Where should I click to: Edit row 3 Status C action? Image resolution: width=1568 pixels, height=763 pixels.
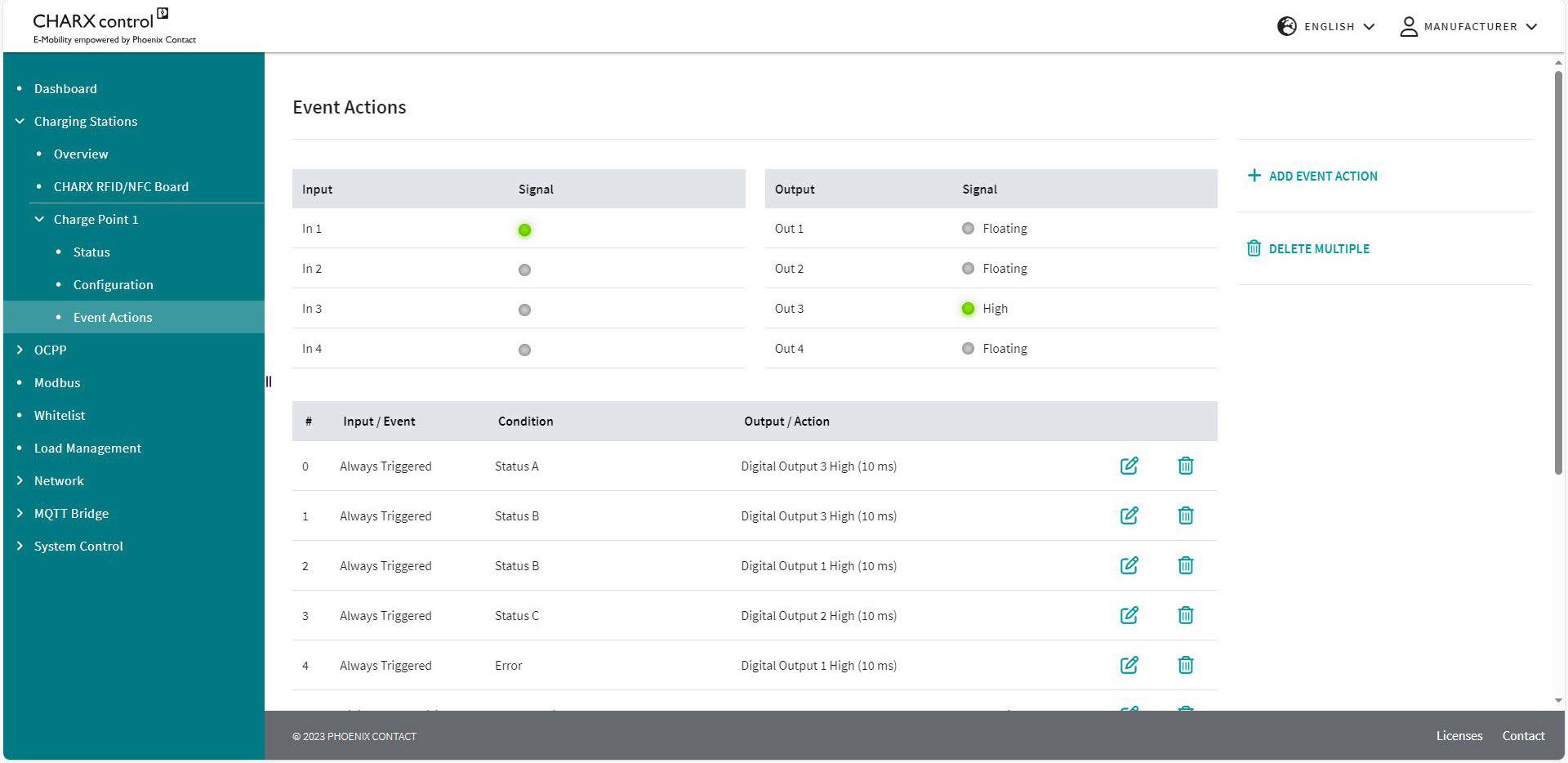coord(1129,615)
